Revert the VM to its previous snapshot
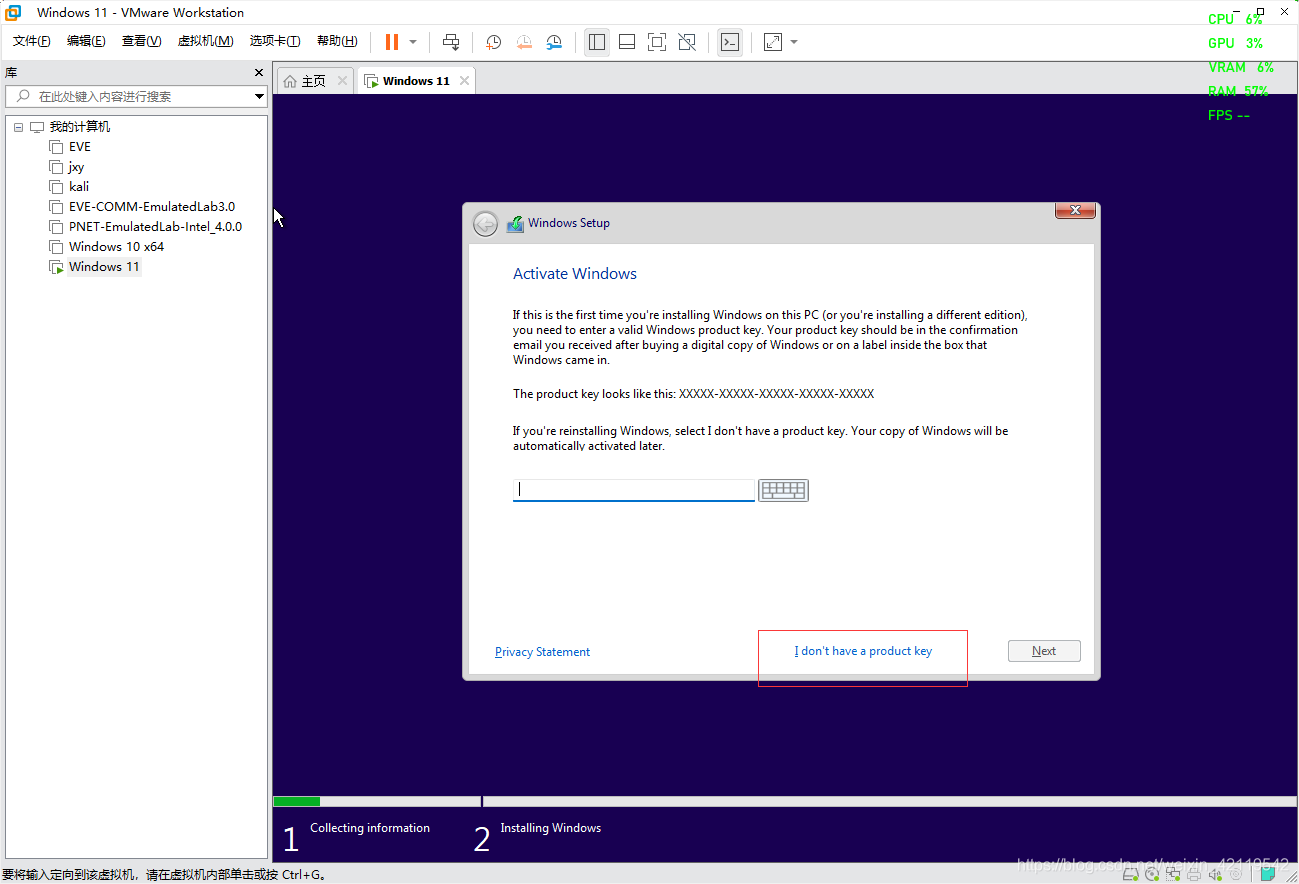Screen dimensions: 1299x884 pyautogui.click(x=524, y=42)
